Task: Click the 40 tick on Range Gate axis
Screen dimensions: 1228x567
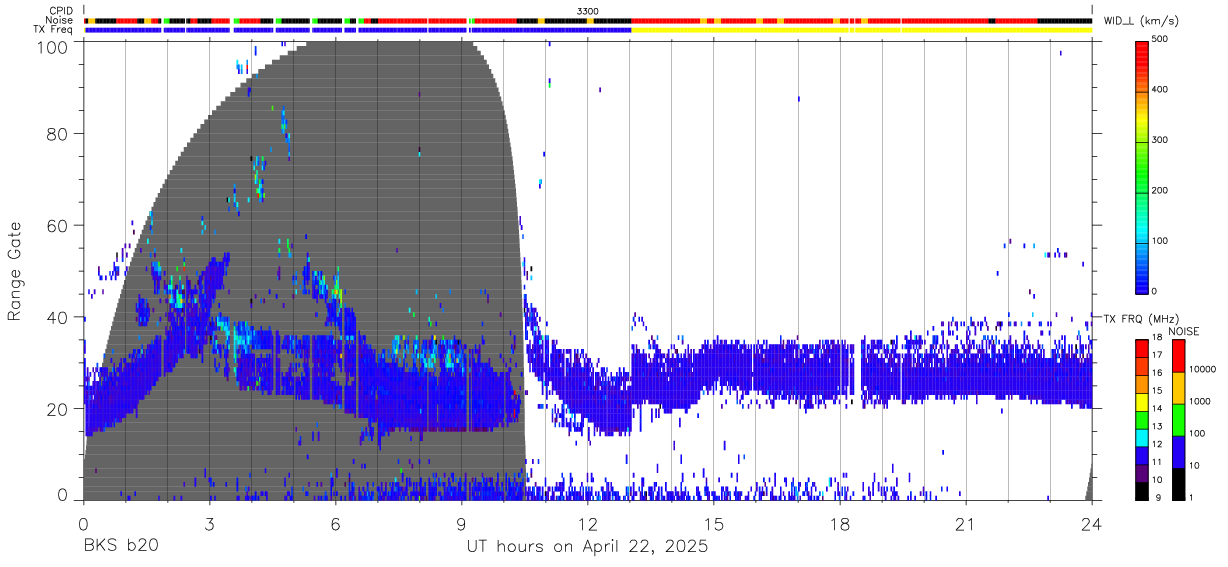Action: coord(59,317)
